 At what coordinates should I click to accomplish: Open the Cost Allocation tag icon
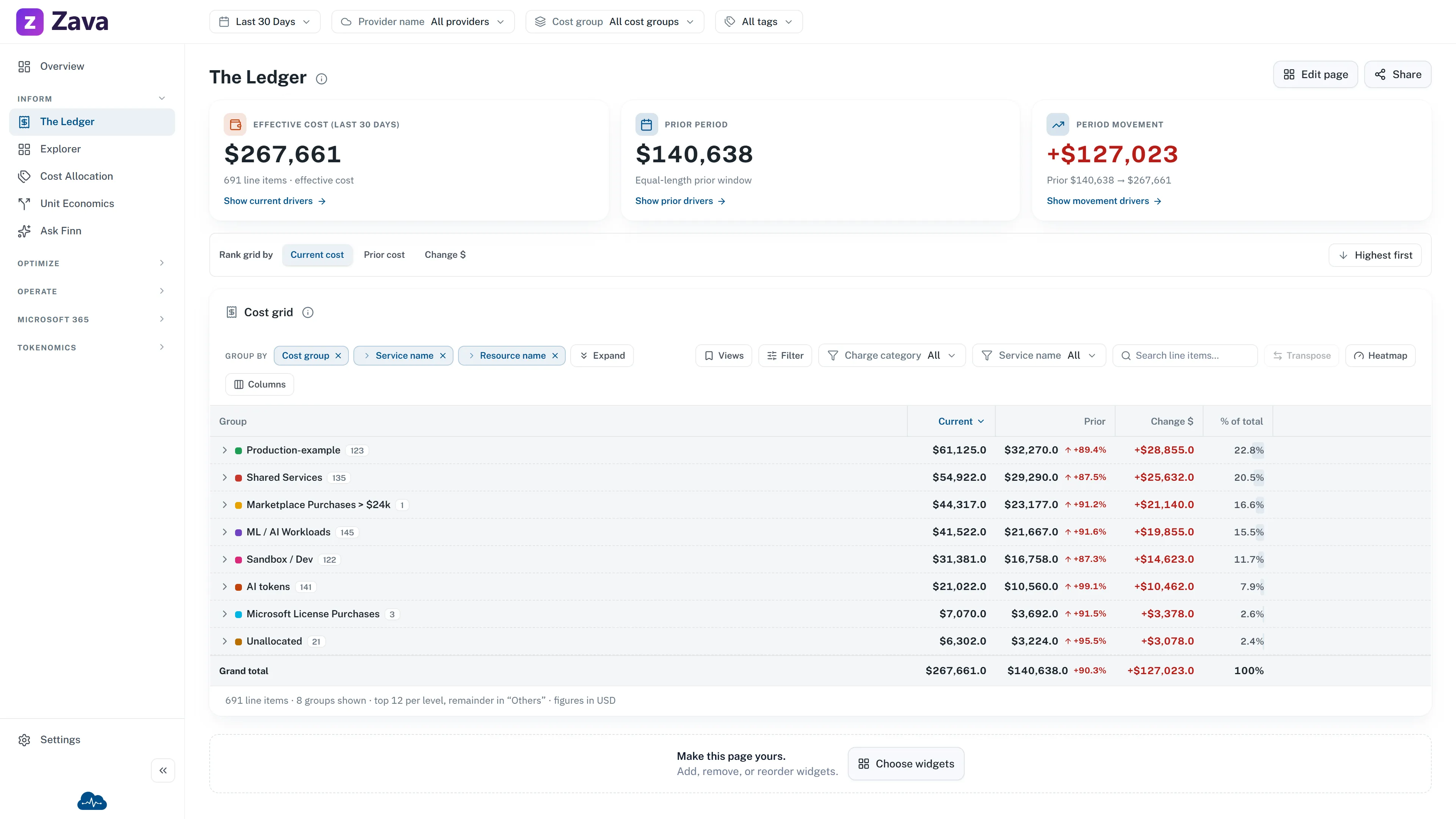click(x=24, y=176)
